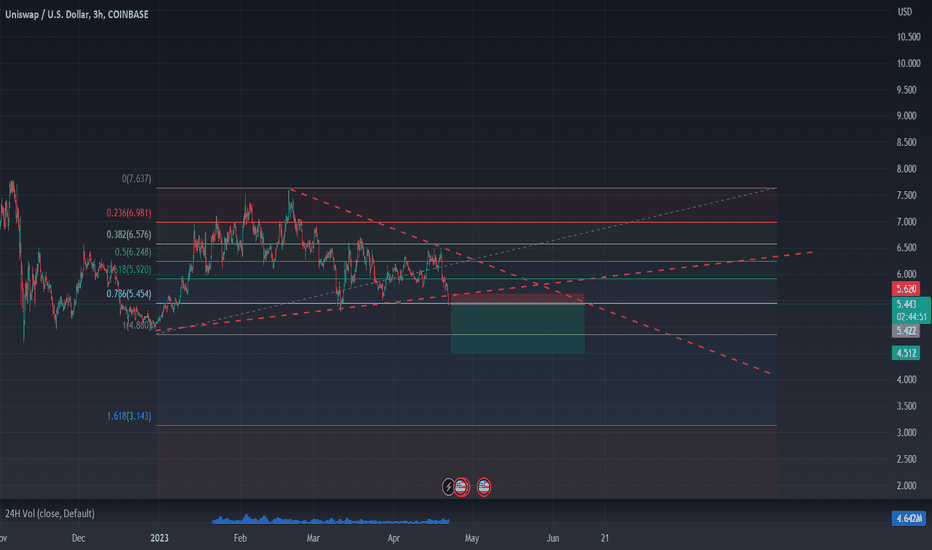Select the 0.5(6.248) Fibonacci level label

[133, 252]
